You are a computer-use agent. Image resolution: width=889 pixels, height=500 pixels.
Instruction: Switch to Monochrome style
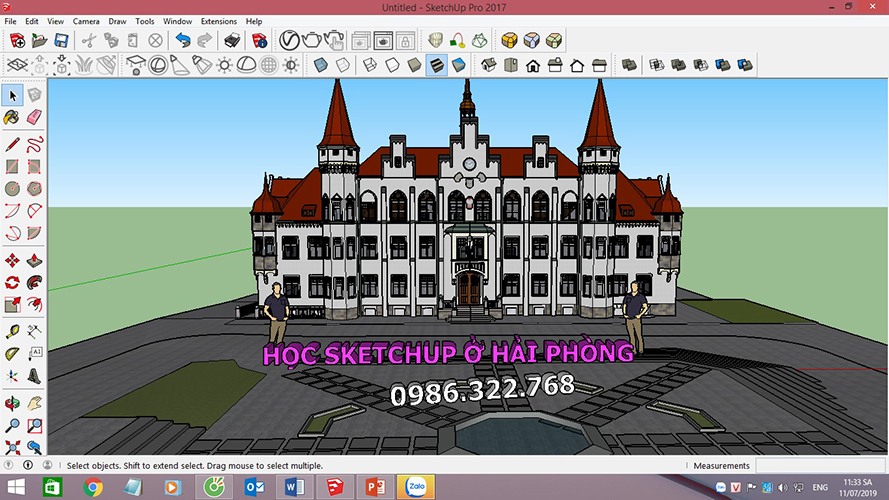(x=458, y=65)
